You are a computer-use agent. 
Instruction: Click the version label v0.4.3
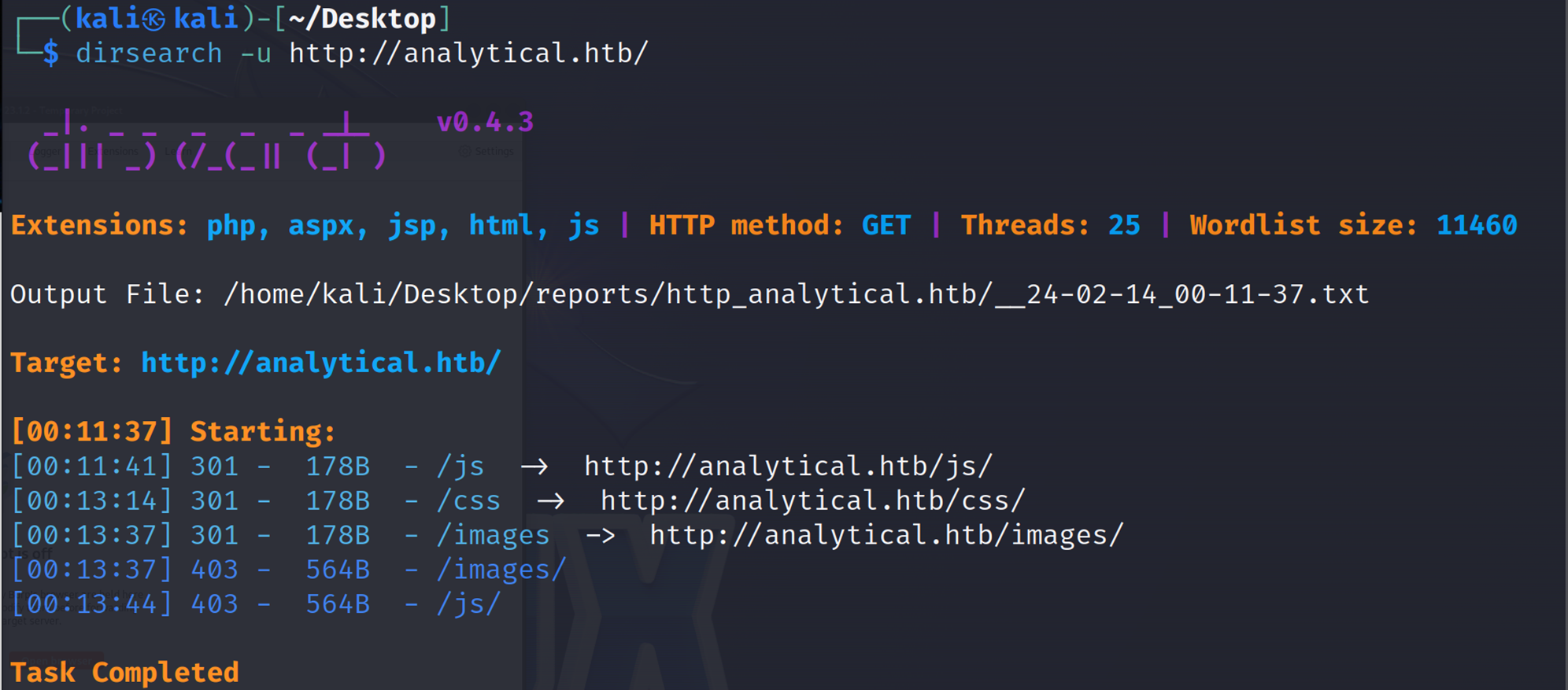485,122
